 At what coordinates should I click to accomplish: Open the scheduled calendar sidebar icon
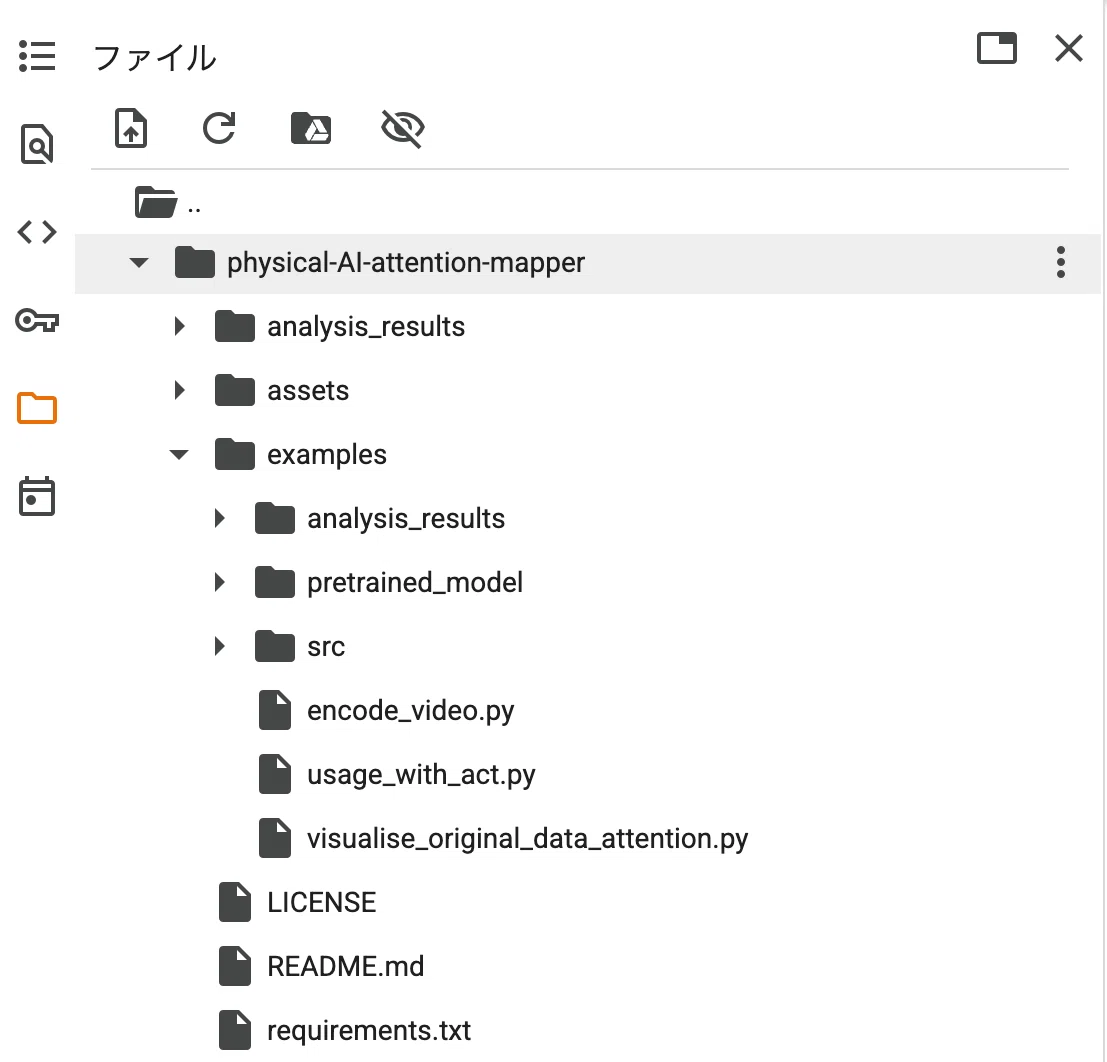pos(37,496)
